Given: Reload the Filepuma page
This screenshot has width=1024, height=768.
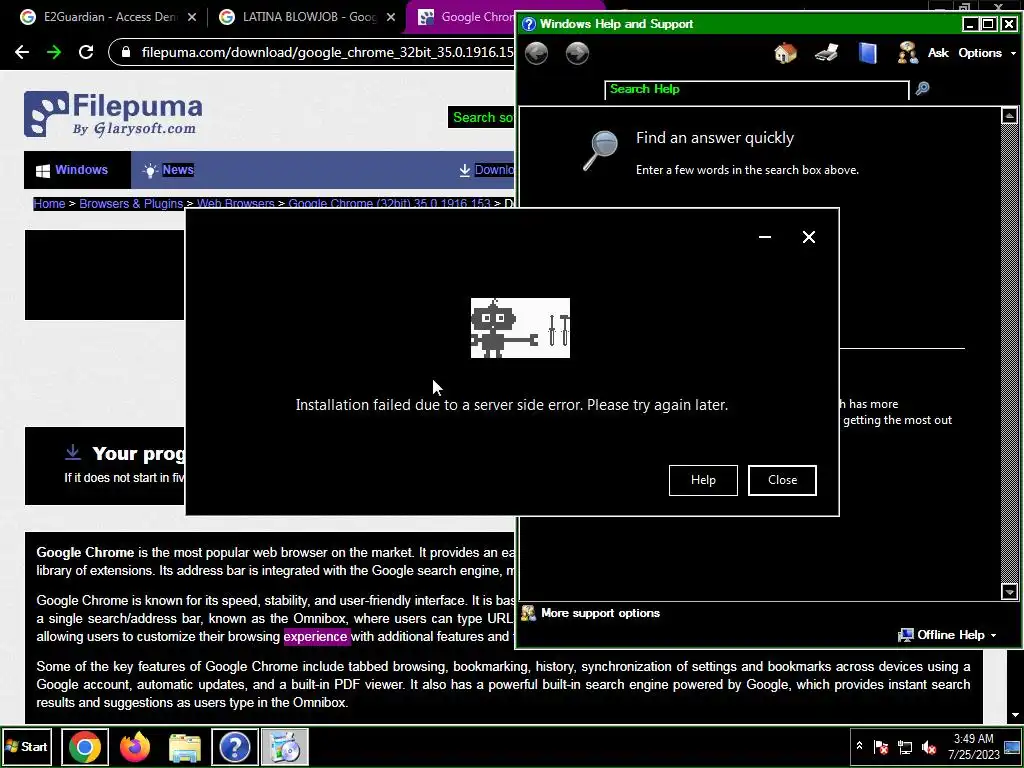Looking at the screenshot, I should (x=86, y=52).
